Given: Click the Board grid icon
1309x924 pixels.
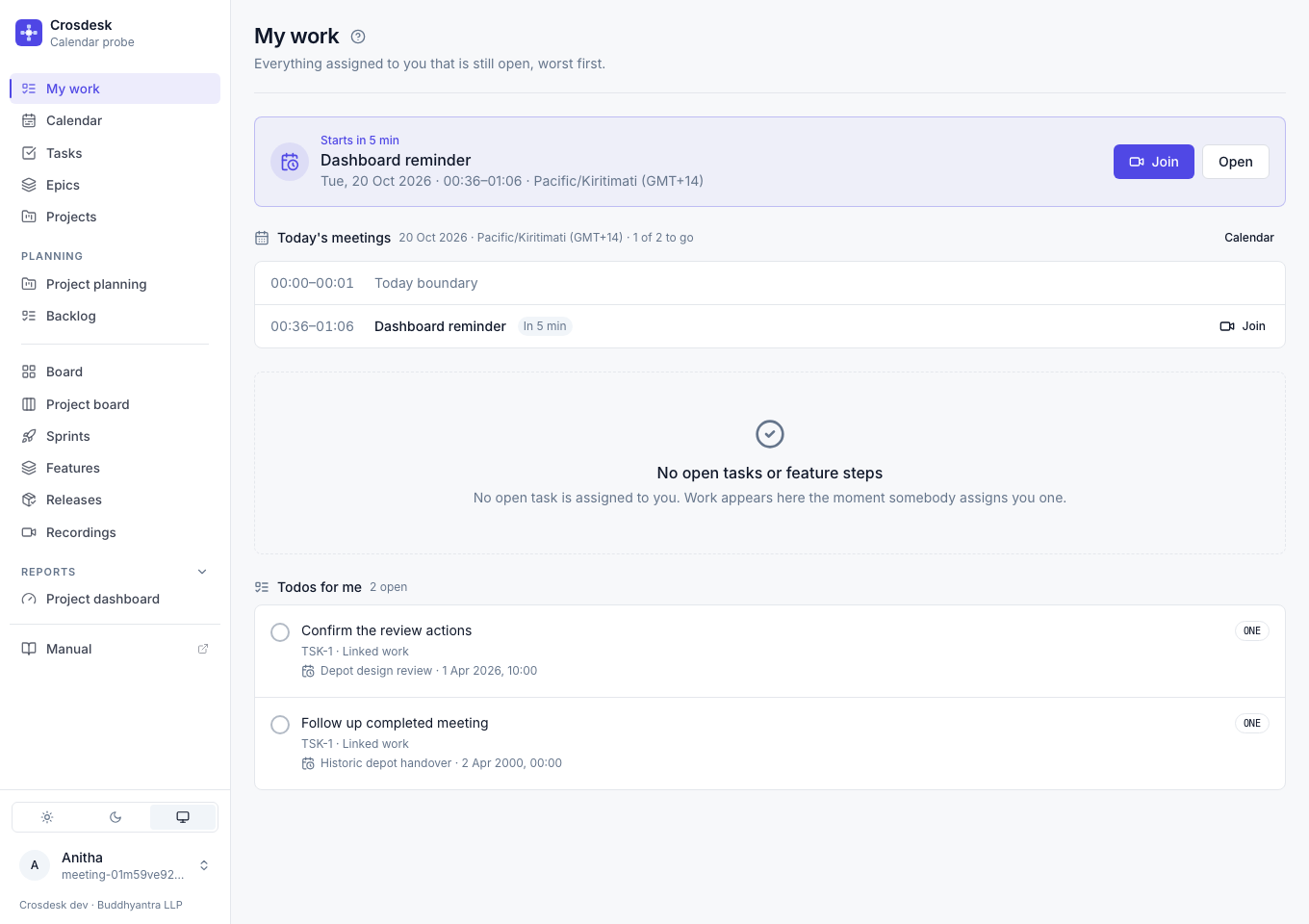Looking at the screenshot, I should 29,372.
